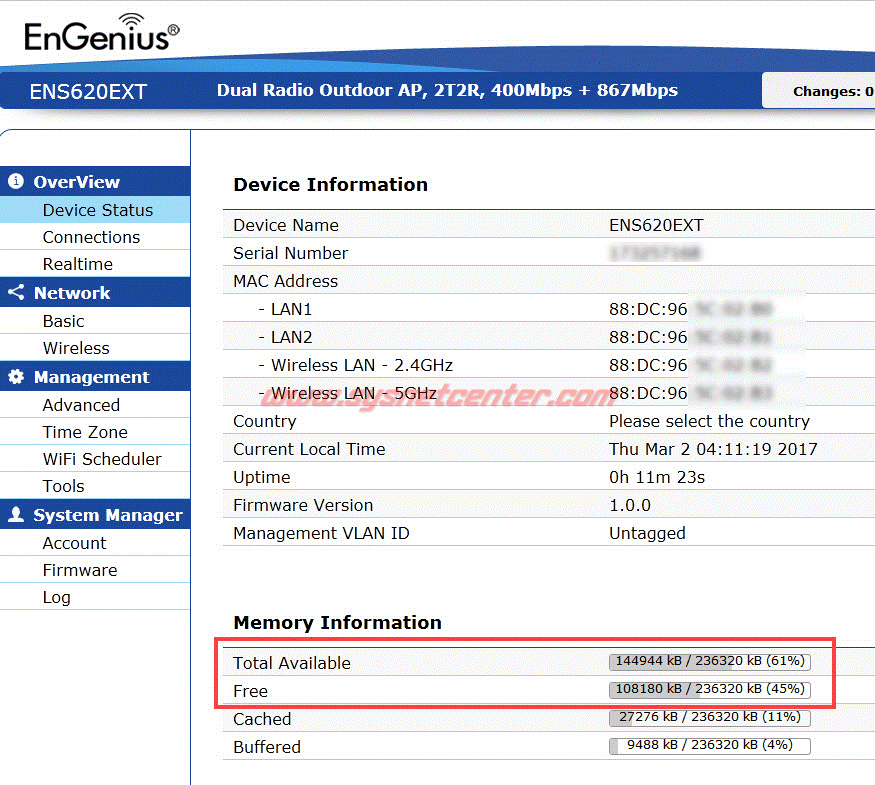The height and width of the screenshot is (785, 875).
Task: Click the EnGenius logo
Action: 101,35
